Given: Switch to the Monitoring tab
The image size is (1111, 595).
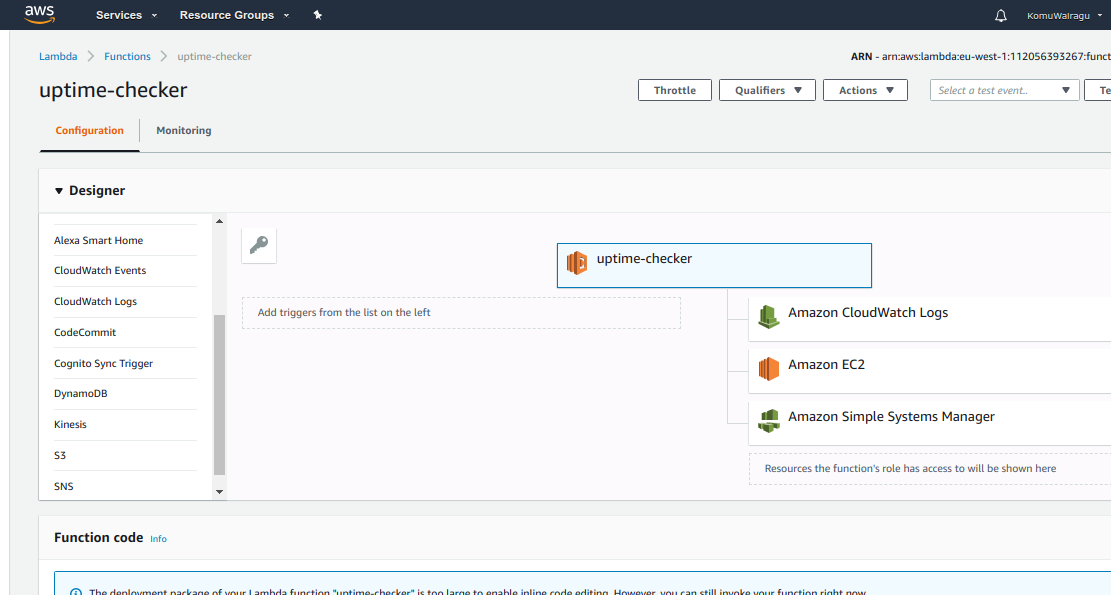Looking at the screenshot, I should (183, 130).
